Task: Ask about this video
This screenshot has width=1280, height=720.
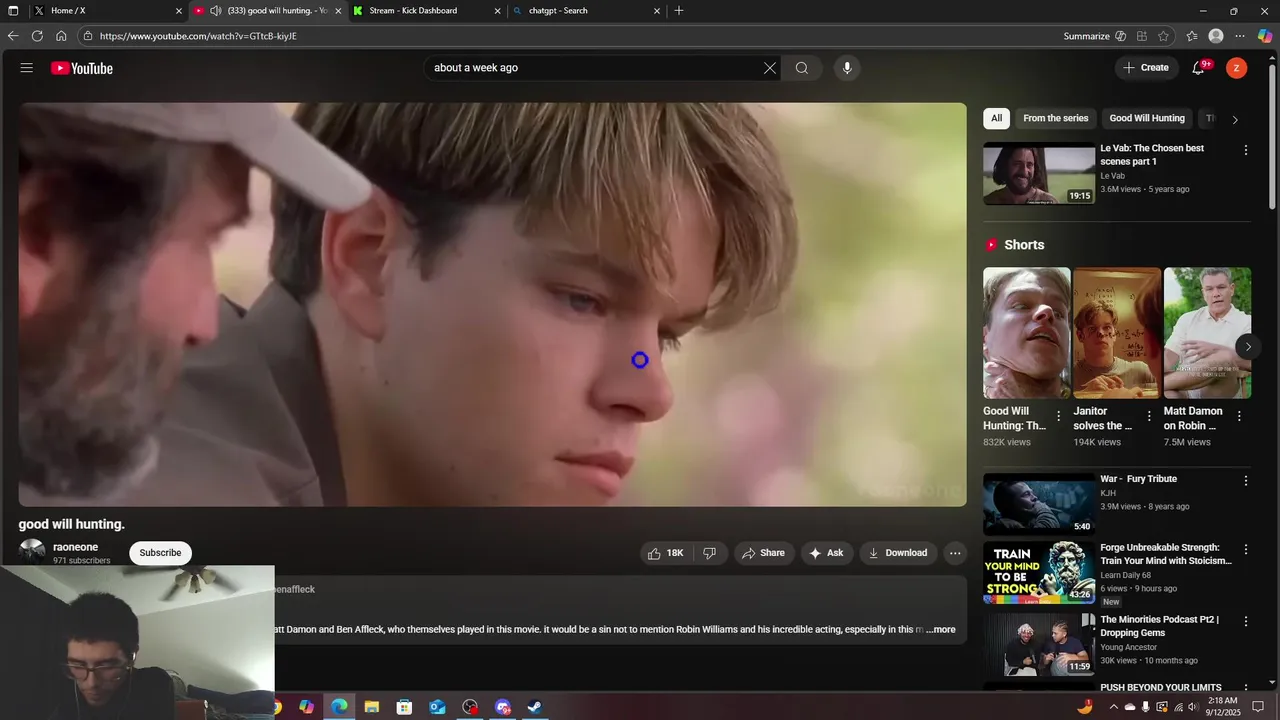Action: (x=827, y=553)
